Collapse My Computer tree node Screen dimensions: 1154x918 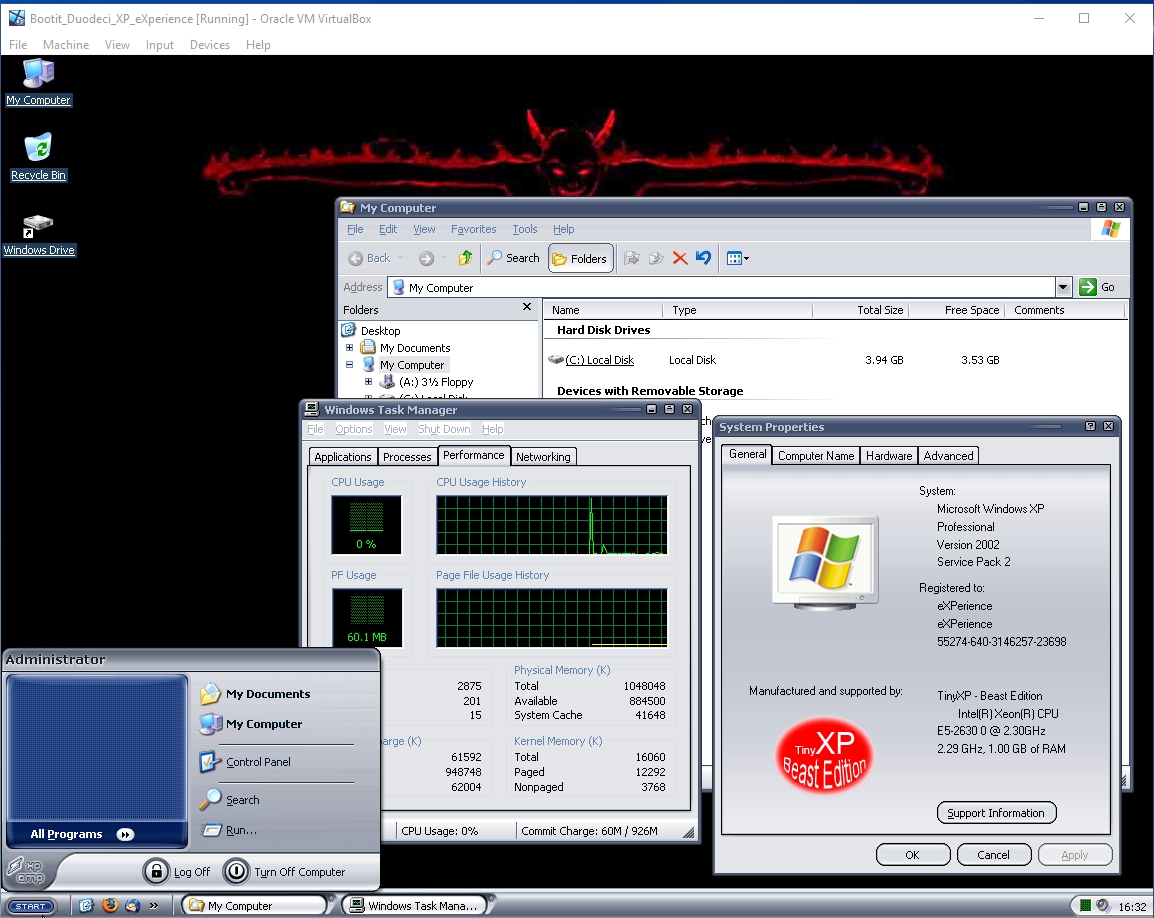tap(350, 364)
